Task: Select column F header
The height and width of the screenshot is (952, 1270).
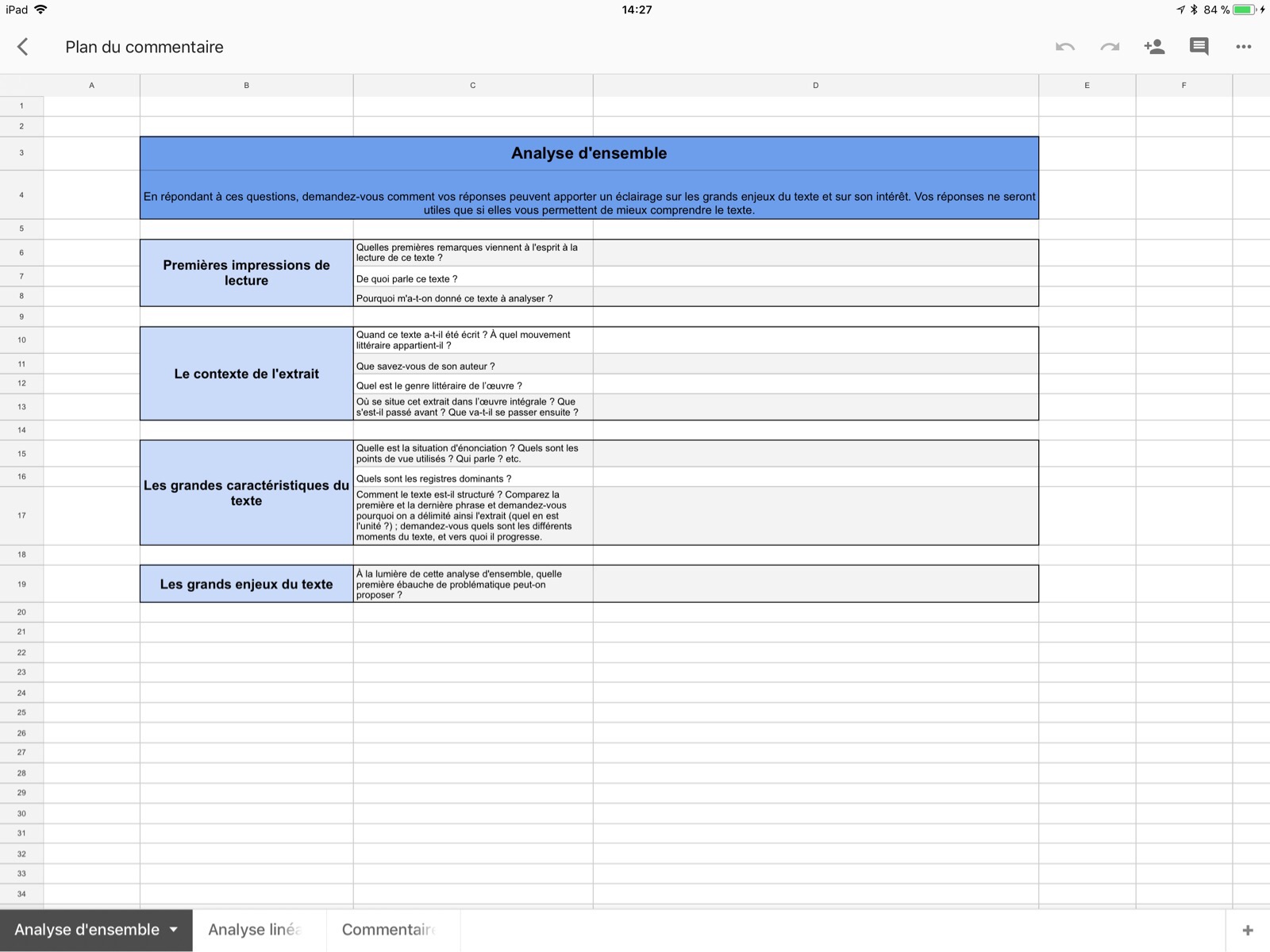Action: (1183, 85)
